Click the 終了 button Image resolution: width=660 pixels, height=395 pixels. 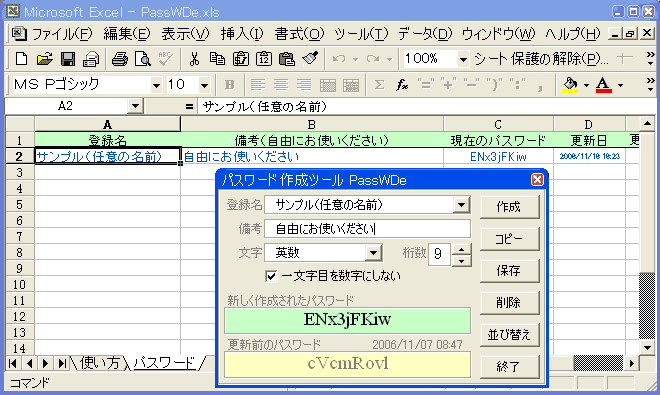509,367
